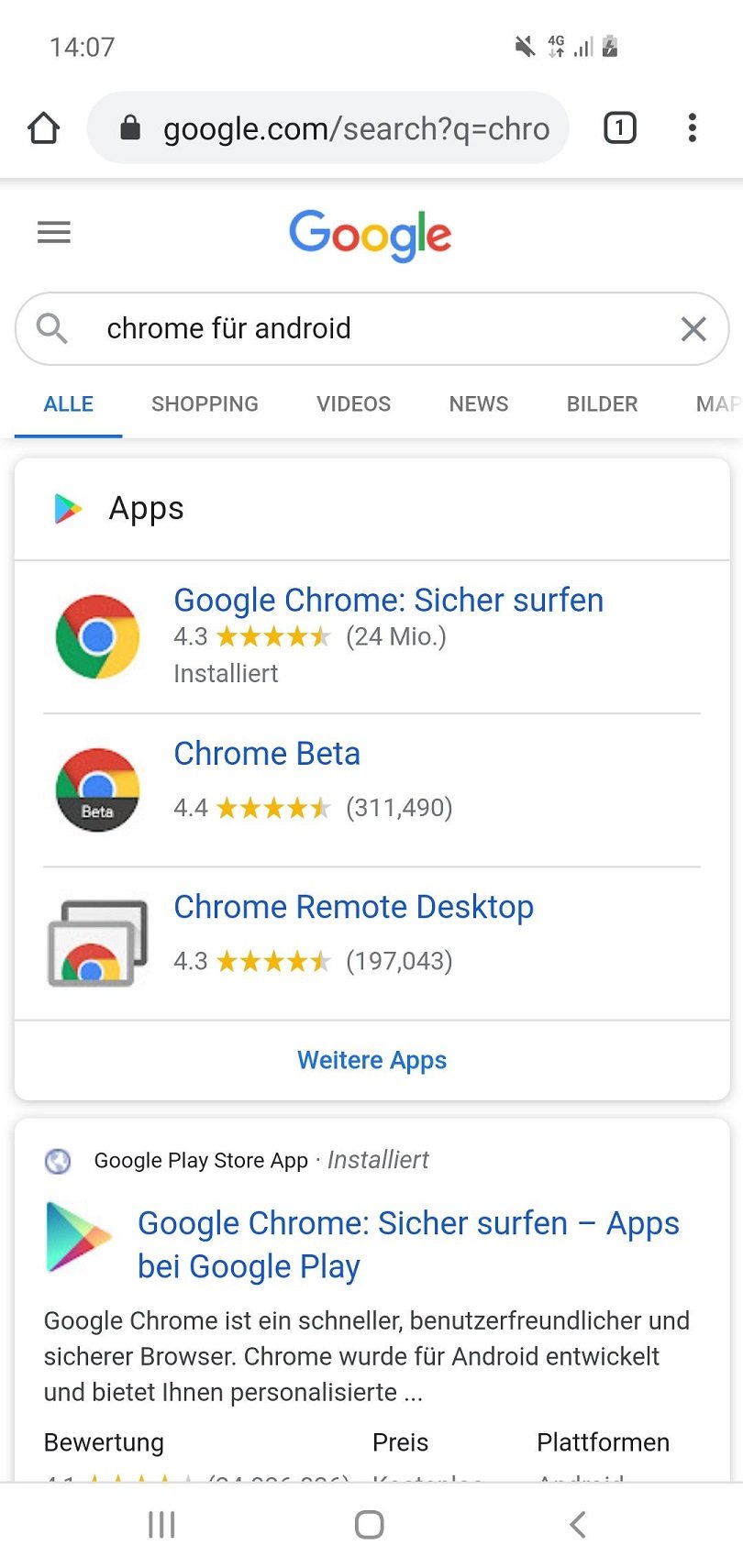Image resolution: width=743 pixels, height=1568 pixels.
Task: Select the Bilder tab
Action: [602, 404]
